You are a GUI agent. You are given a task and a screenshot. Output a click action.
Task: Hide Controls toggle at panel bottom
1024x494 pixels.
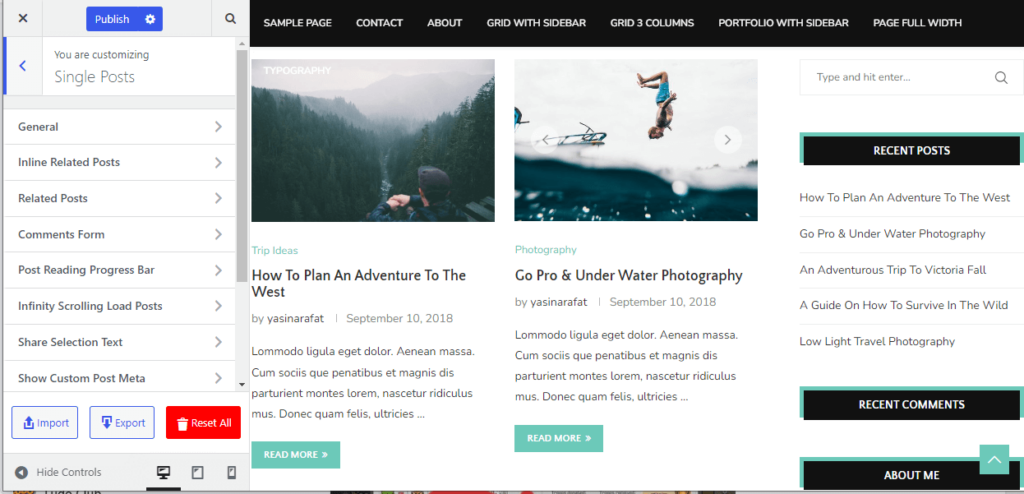[x=58, y=472]
